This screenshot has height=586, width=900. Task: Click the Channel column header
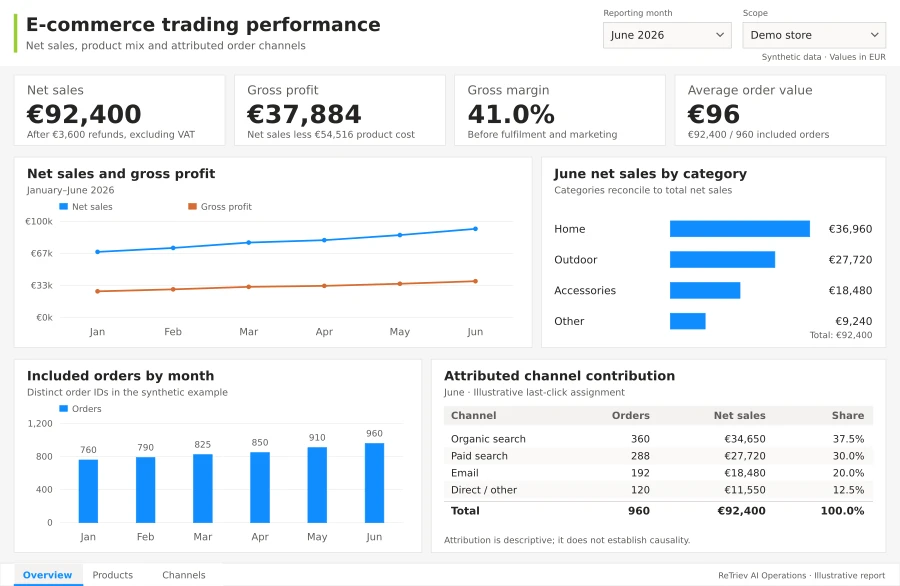474,416
